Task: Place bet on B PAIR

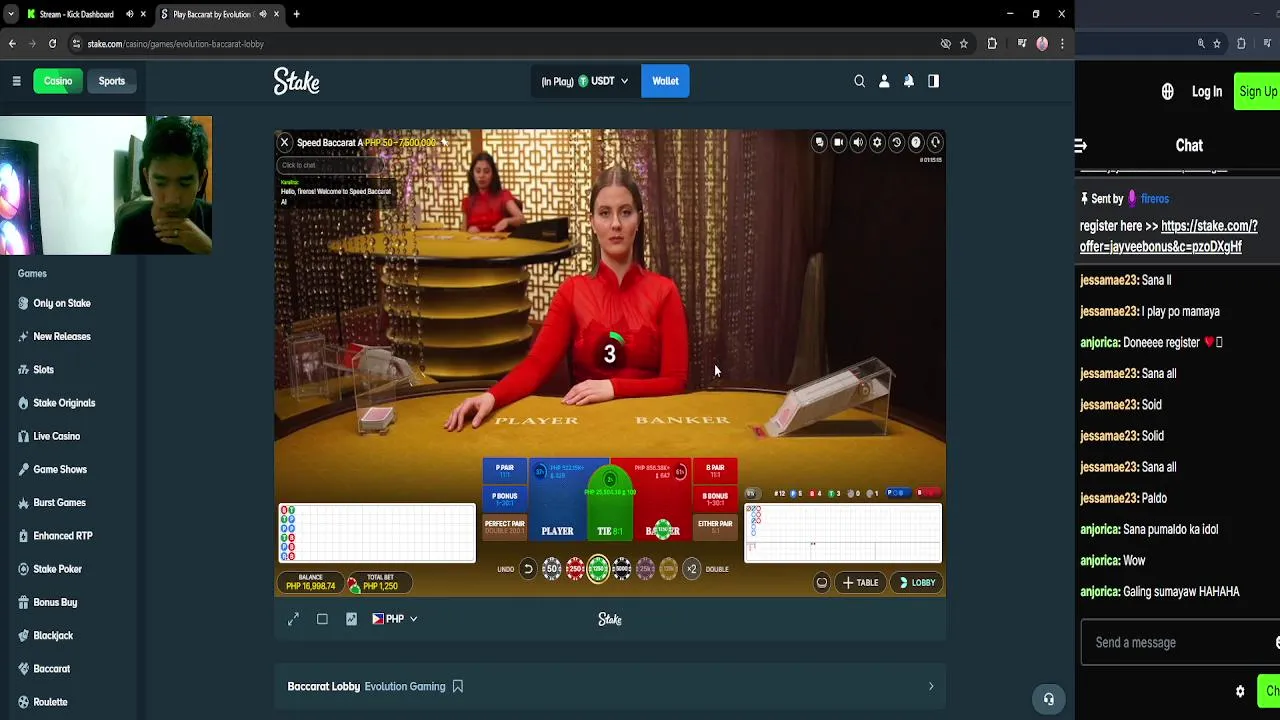Action: pyautogui.click(x=715, y=471)
